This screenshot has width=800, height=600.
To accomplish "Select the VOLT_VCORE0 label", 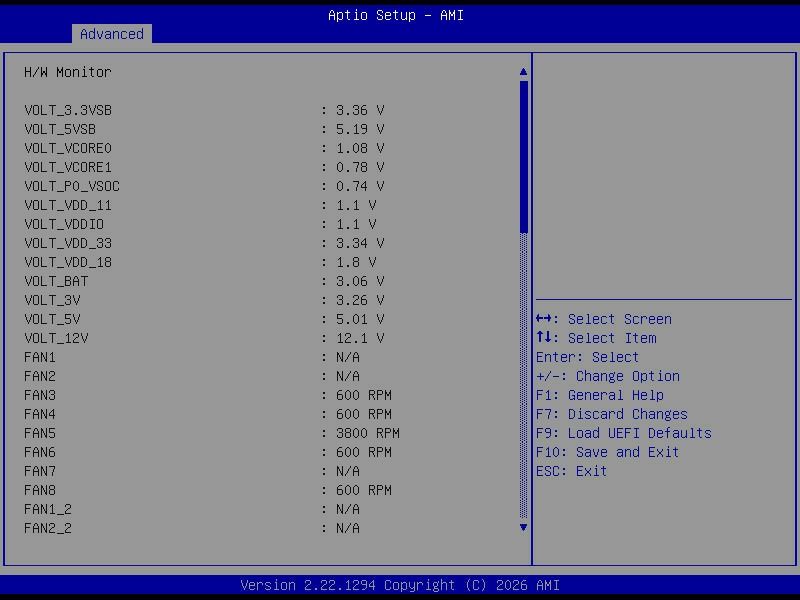I will click(68, 148).
